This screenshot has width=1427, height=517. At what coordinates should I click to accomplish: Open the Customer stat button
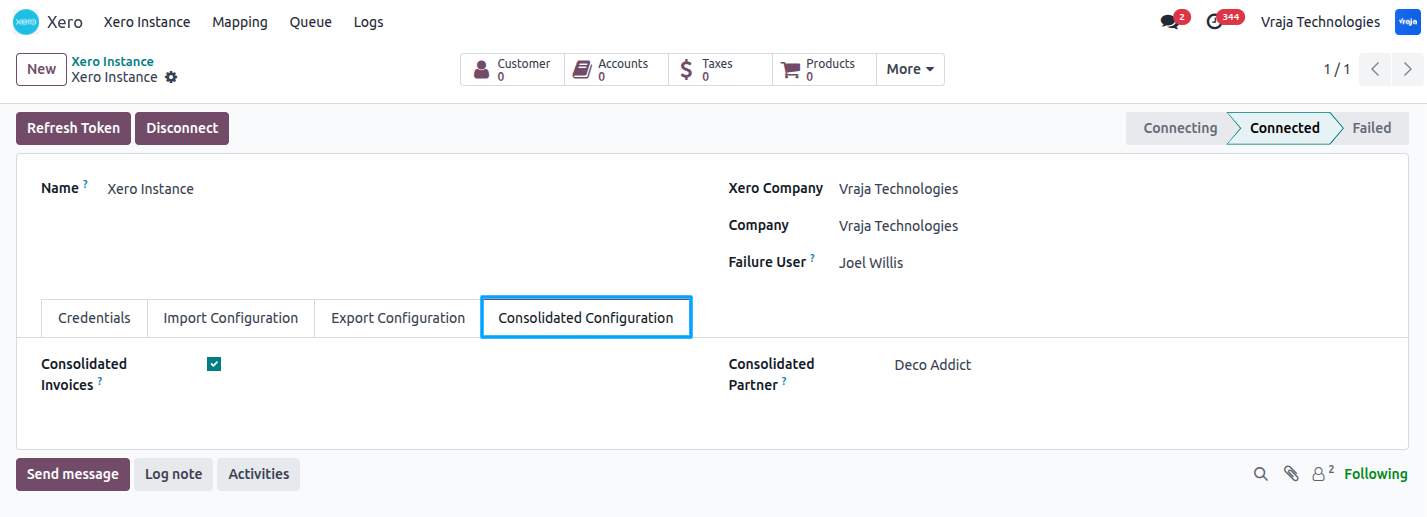512,69
